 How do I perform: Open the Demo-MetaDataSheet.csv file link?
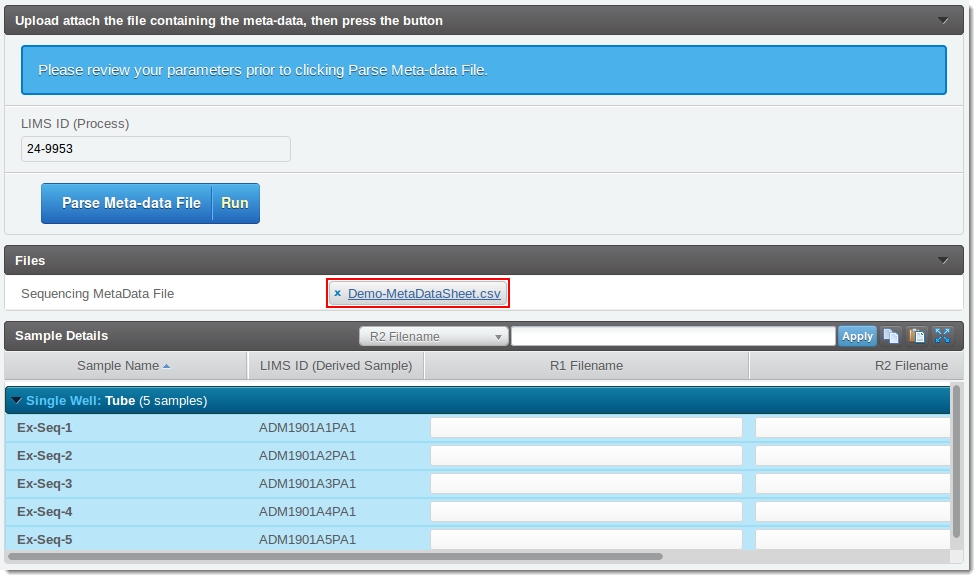(424, 294)
